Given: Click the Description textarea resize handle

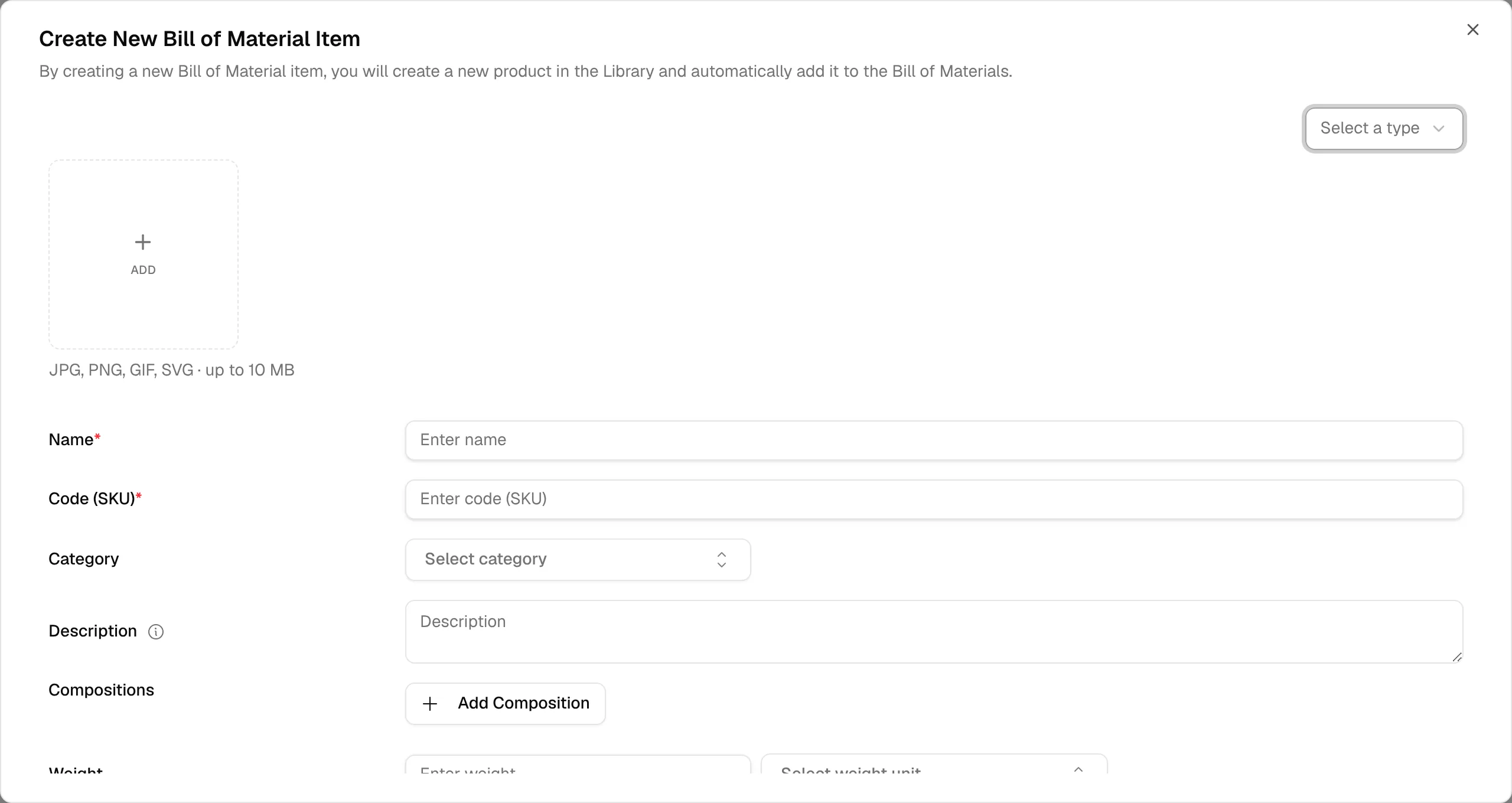Looking at the screenshot, I should [x=1456, y=657].
